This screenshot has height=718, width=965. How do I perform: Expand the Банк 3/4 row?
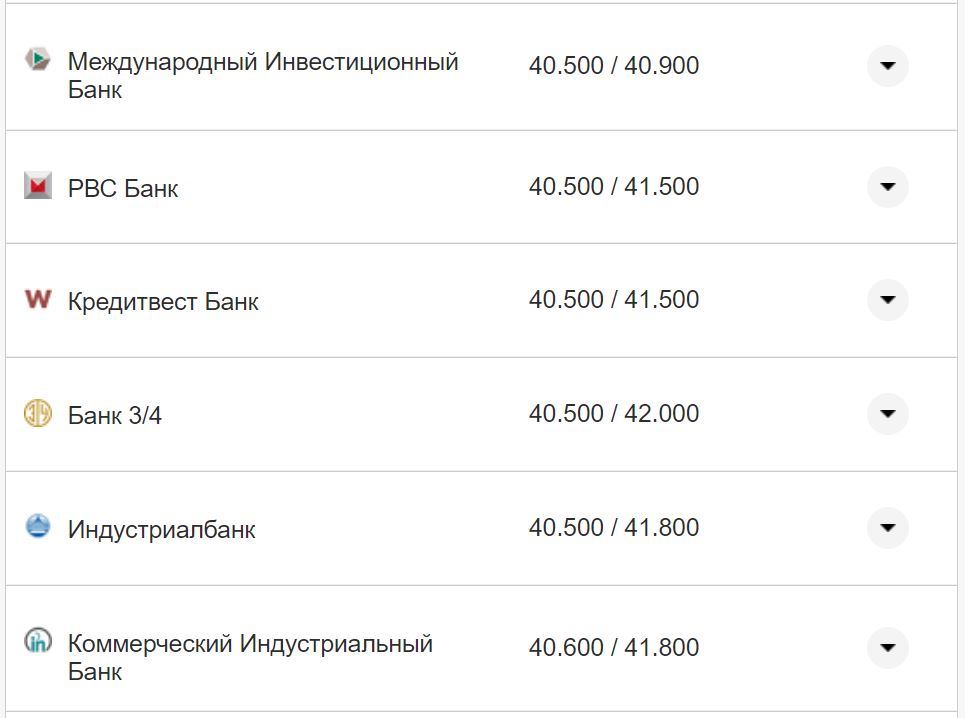pyautogui.click(x=887, y=414)
